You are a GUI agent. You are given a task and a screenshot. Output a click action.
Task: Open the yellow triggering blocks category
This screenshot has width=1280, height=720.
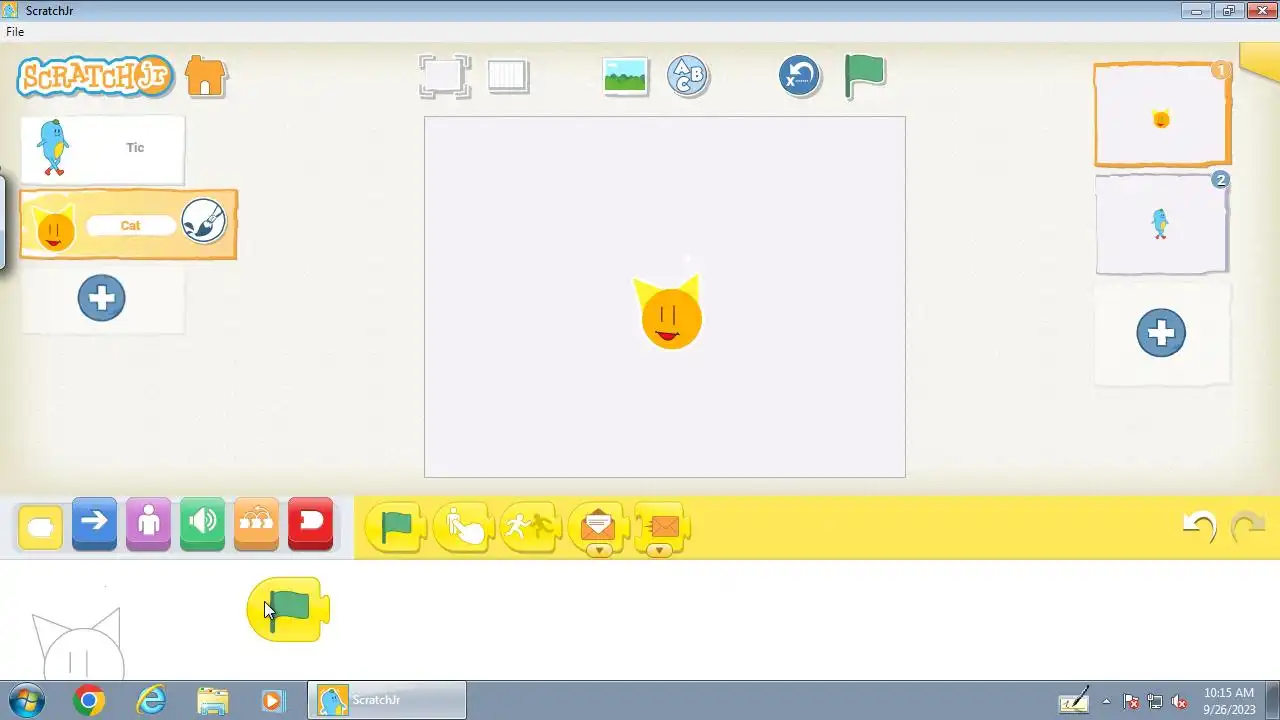tap(41, 525)
